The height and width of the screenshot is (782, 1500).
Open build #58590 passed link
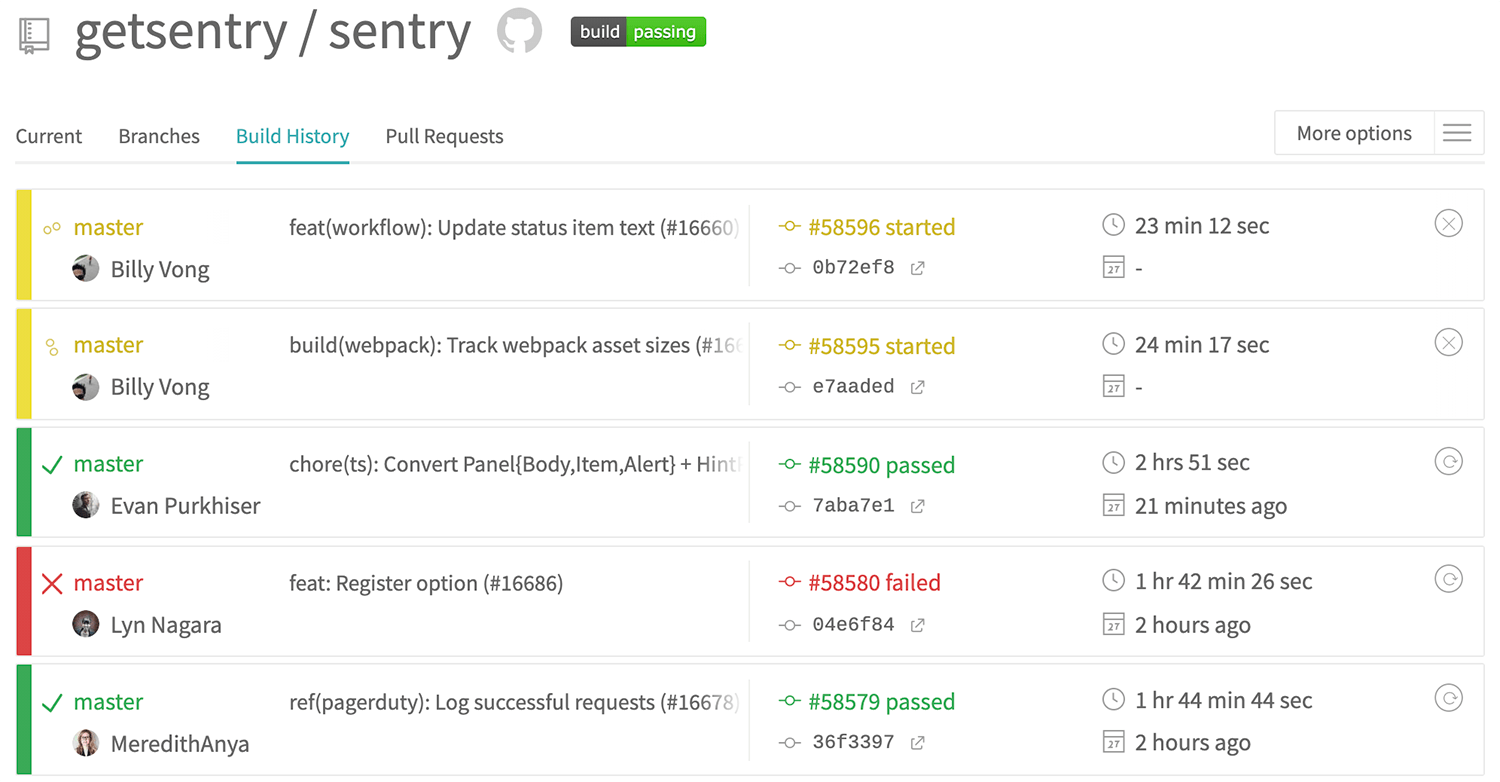point(881,465)
